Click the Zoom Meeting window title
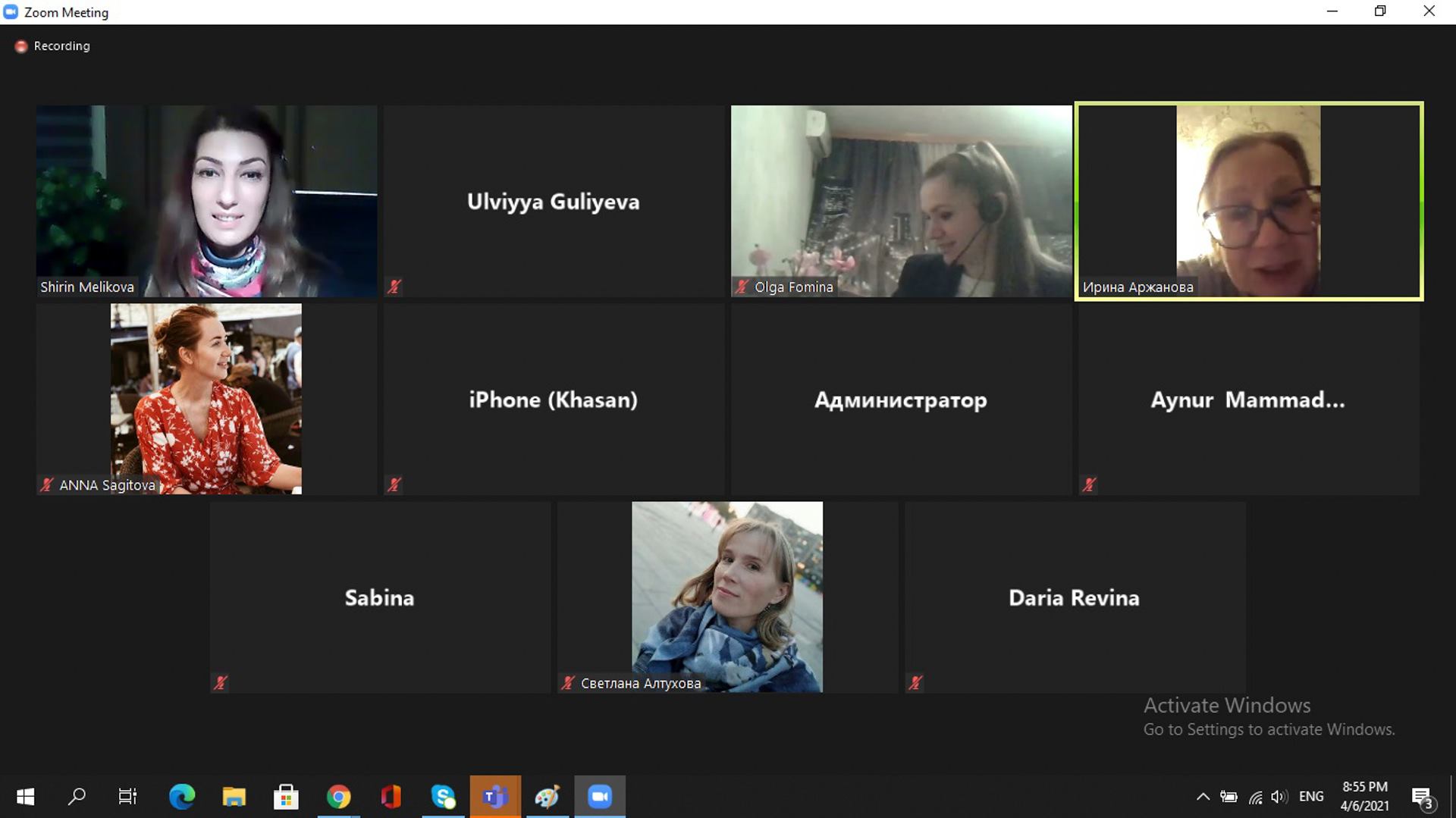 (66, 12)
